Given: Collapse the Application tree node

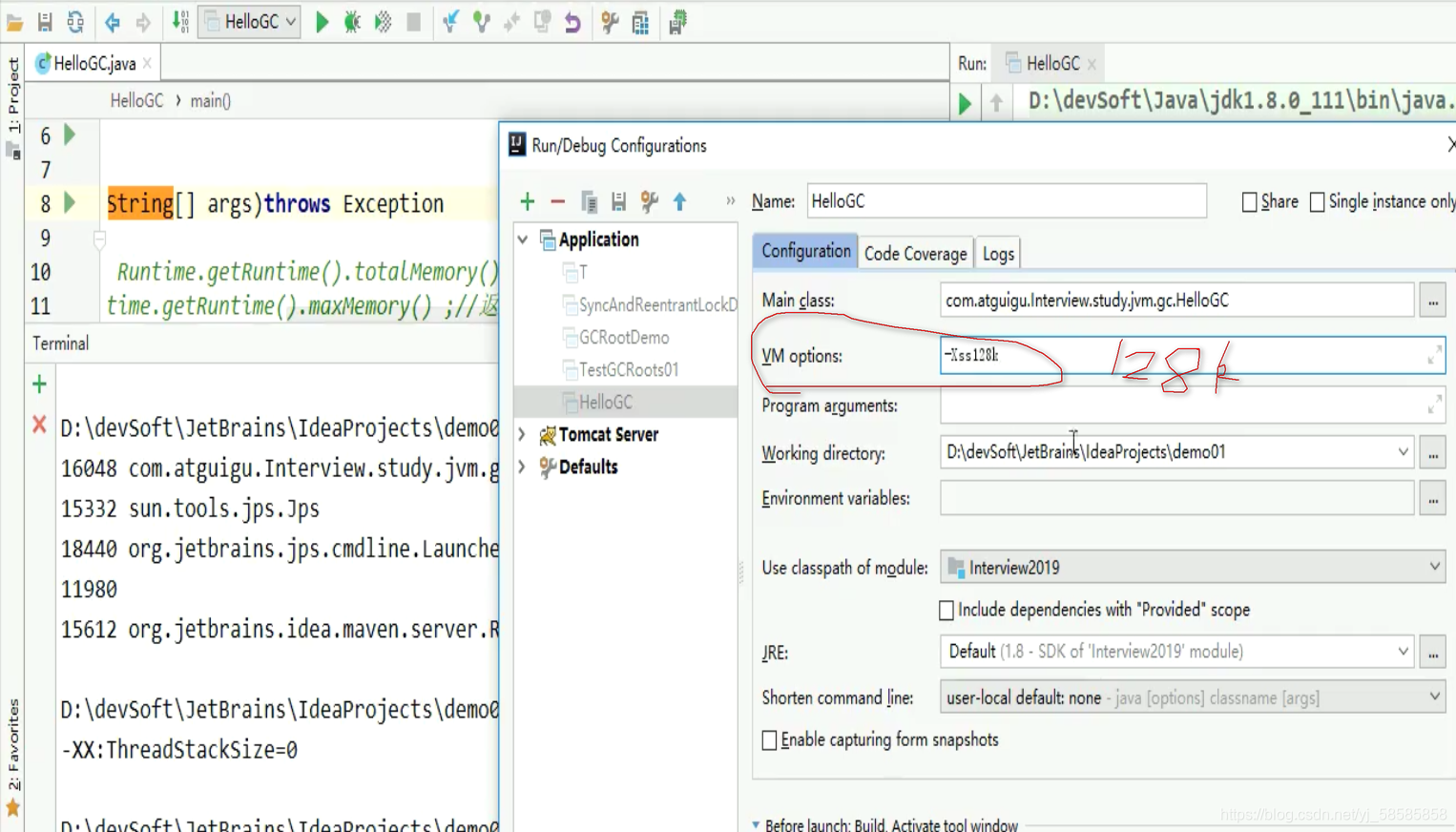Looking at the screenshot, I should pos(523,239).
